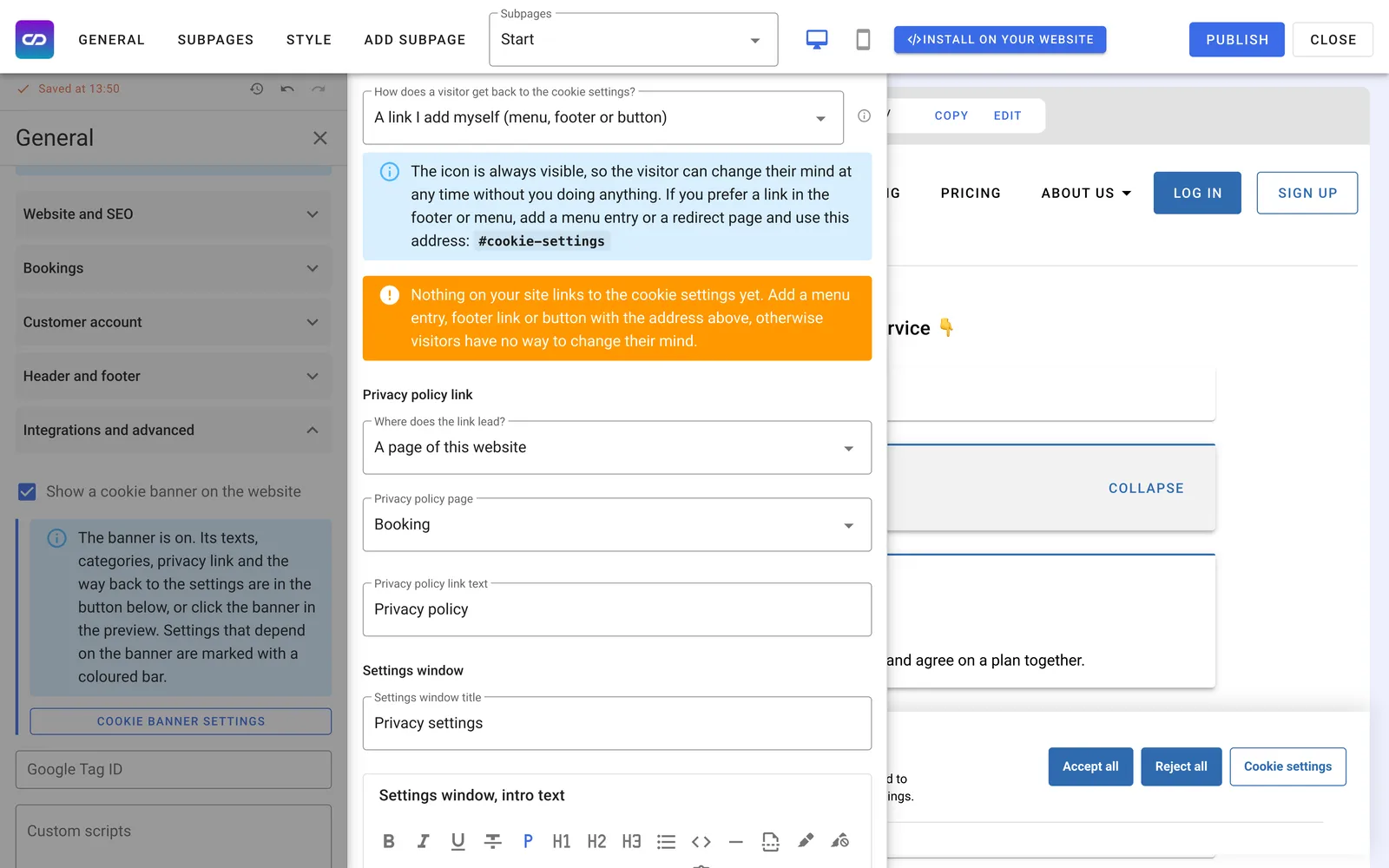Set text to heading H1
Viewport: 1389px width, 868px height.
click(562, 841)
